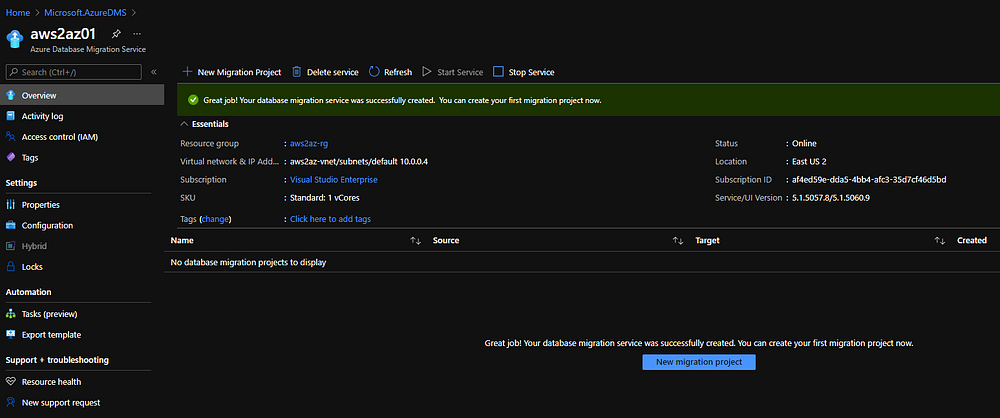The width and height of the screenshot is (1000, 418).
Task: Sort the table by the Name column arrows
Action: click(x=416, y=241)
